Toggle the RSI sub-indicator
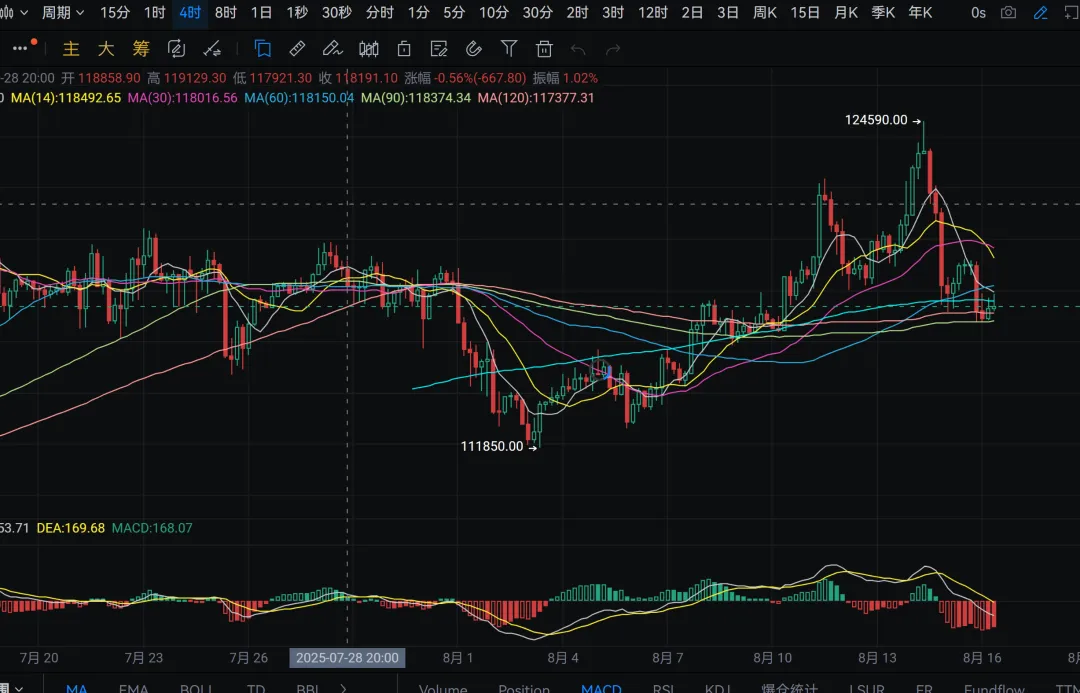This screenshot has width=1080, height=693. click(663, 688)
